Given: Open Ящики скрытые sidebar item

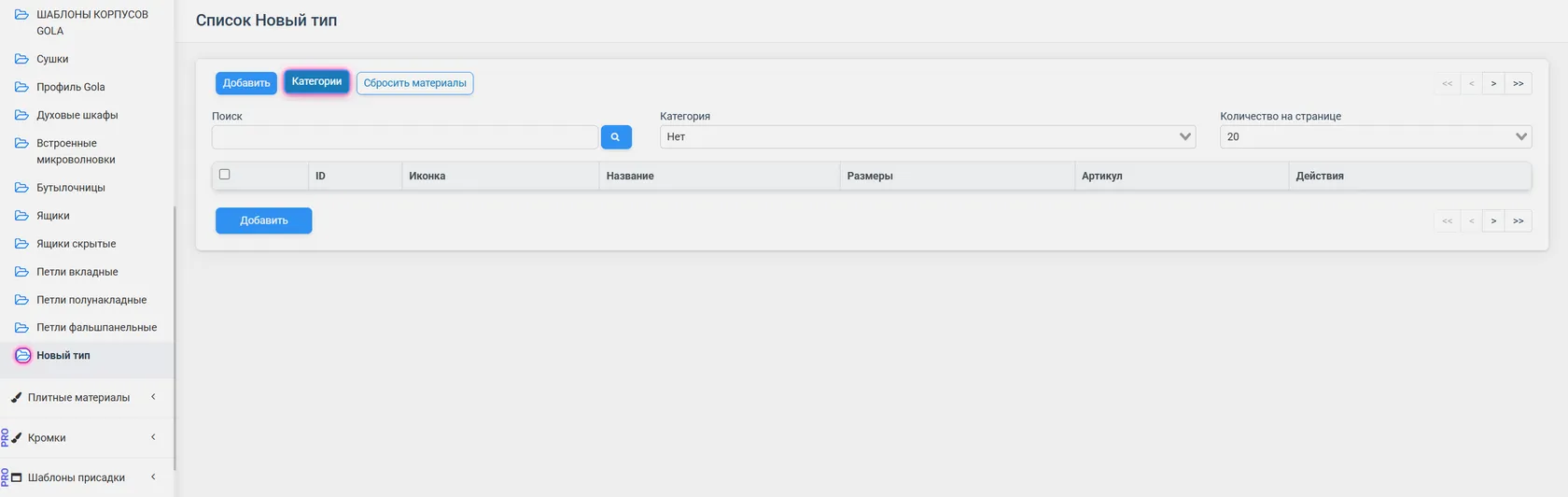Looking at the screenshot, I should 77,244.
